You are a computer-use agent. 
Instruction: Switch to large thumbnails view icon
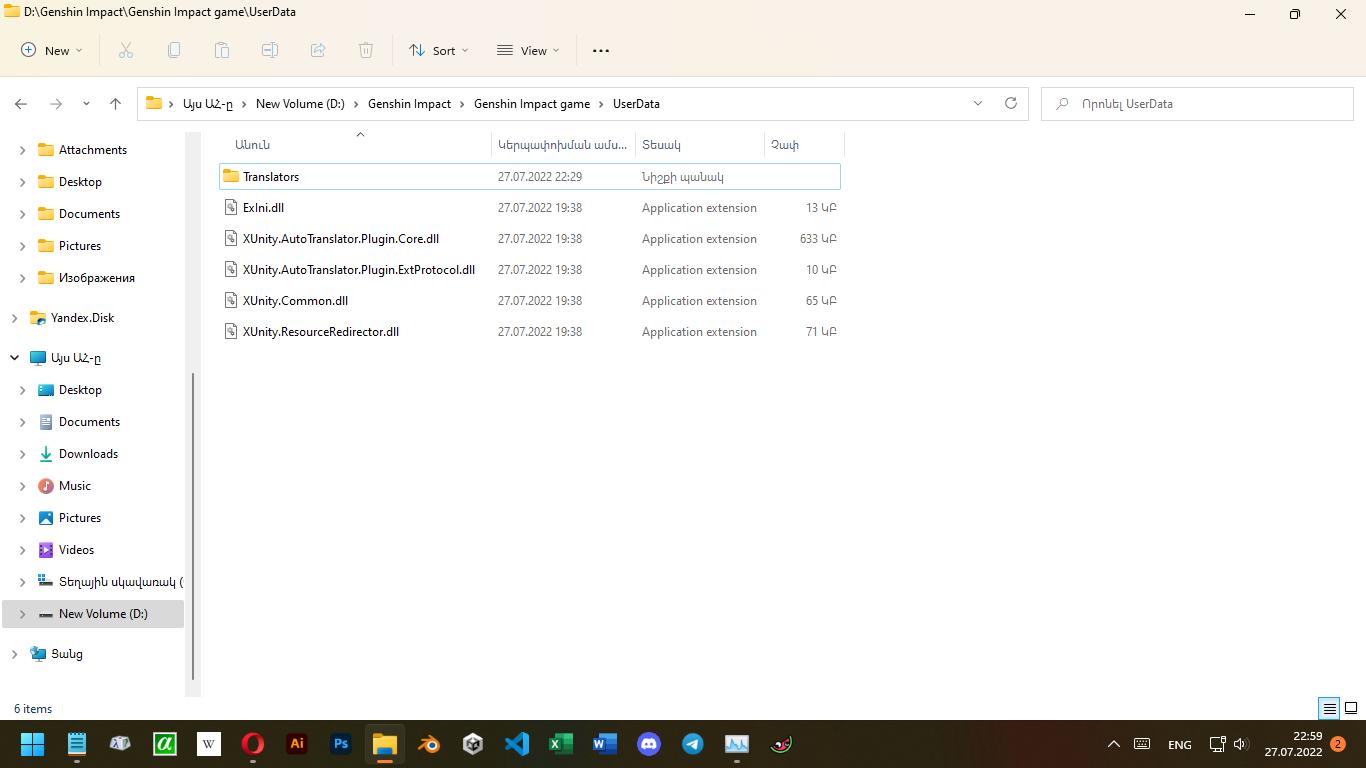(1351, 709)
